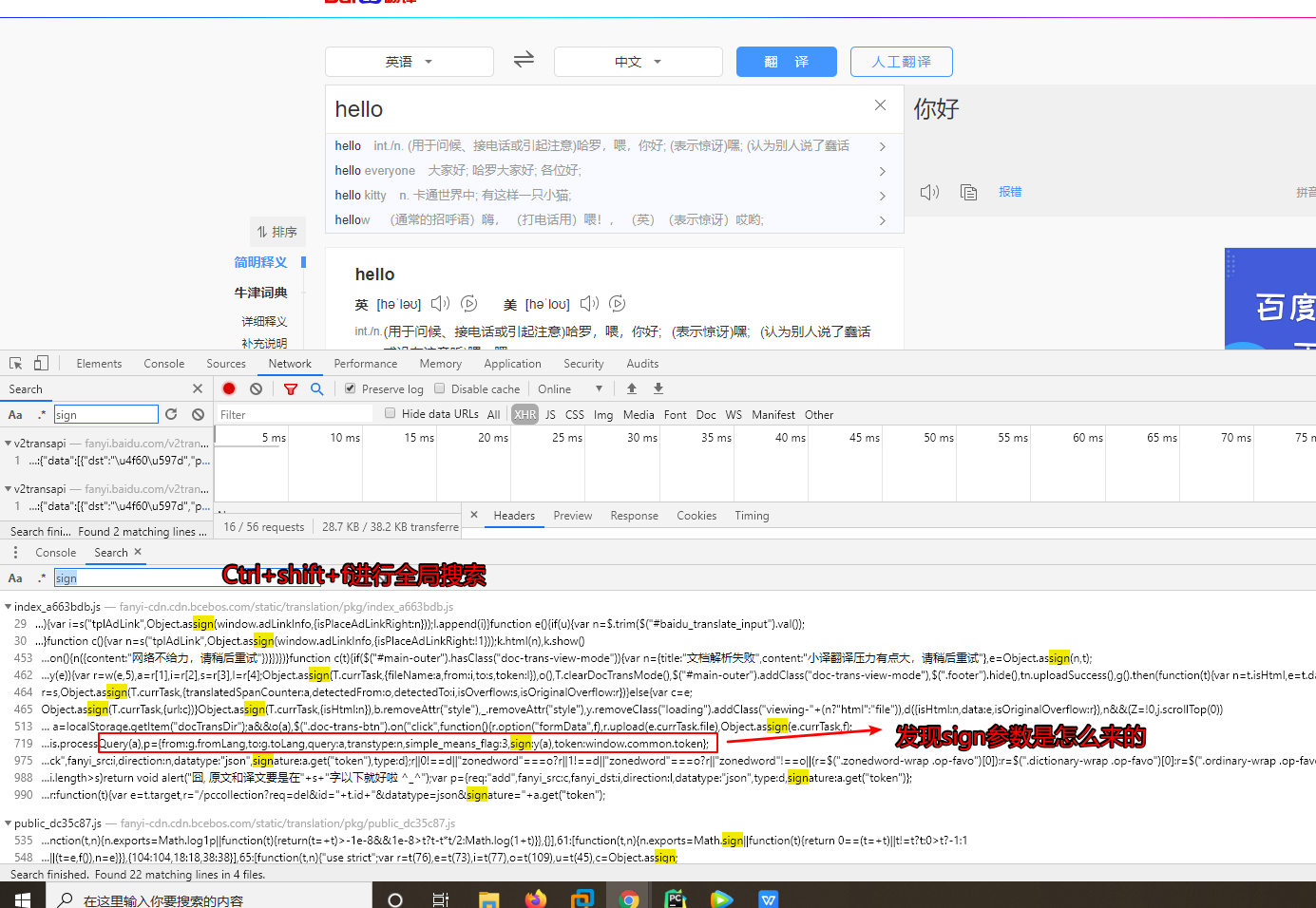The height and width of the screenshot is (908, 1316).
Task: Copy the translation result icon
Action: (x=968, y=191)
